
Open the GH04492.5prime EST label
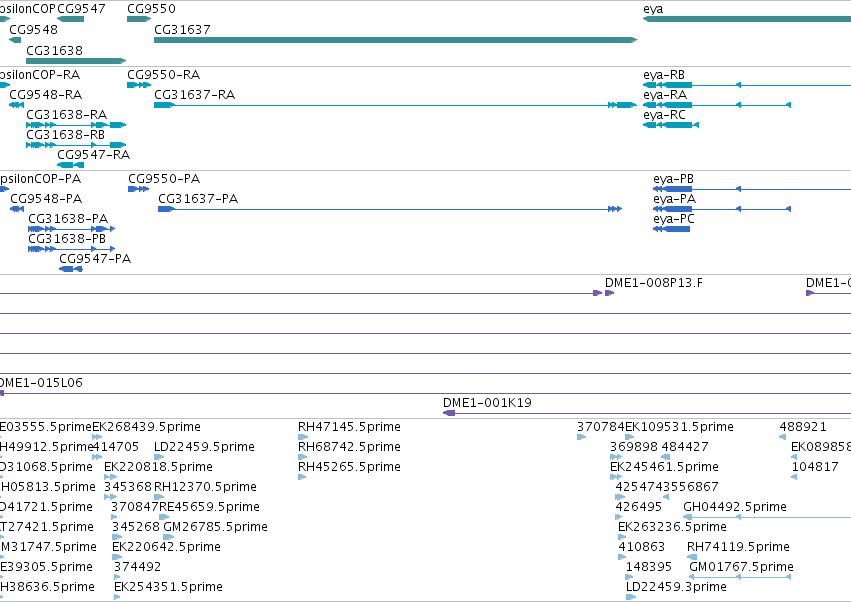[735, 506]
